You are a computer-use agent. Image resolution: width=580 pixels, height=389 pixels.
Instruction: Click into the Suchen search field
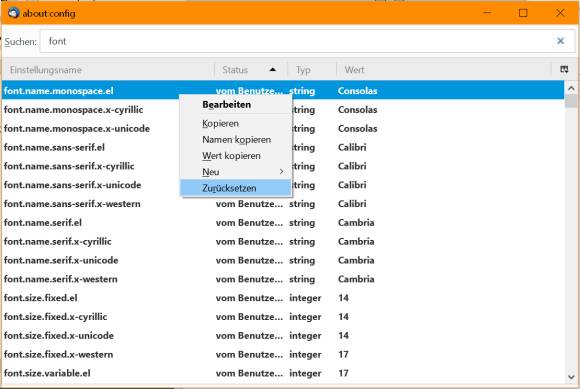tap(296, 41)
